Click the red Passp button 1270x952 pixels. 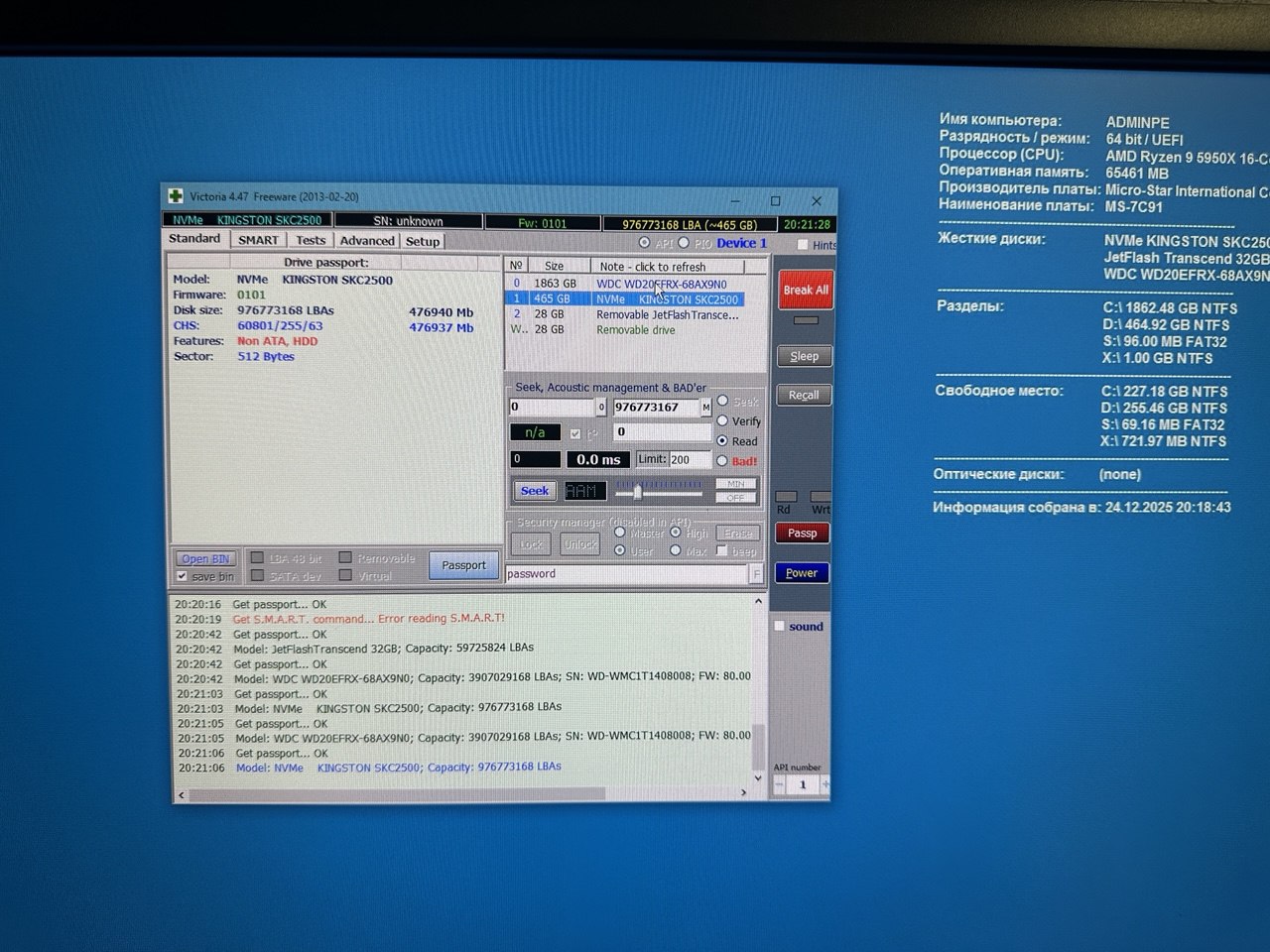pyautogui.click(x=802, y=534)
